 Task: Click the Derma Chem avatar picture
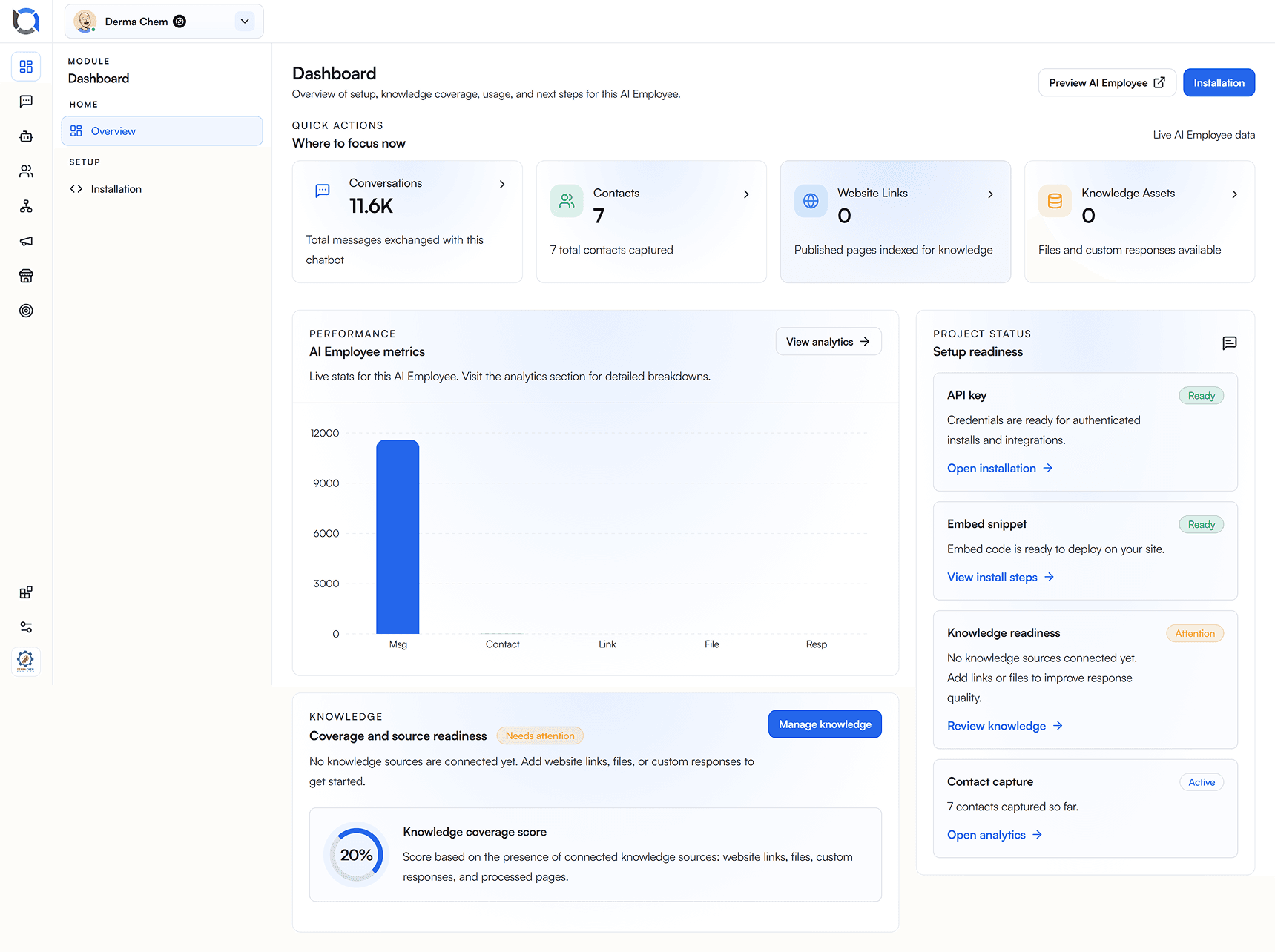[85, 22]
